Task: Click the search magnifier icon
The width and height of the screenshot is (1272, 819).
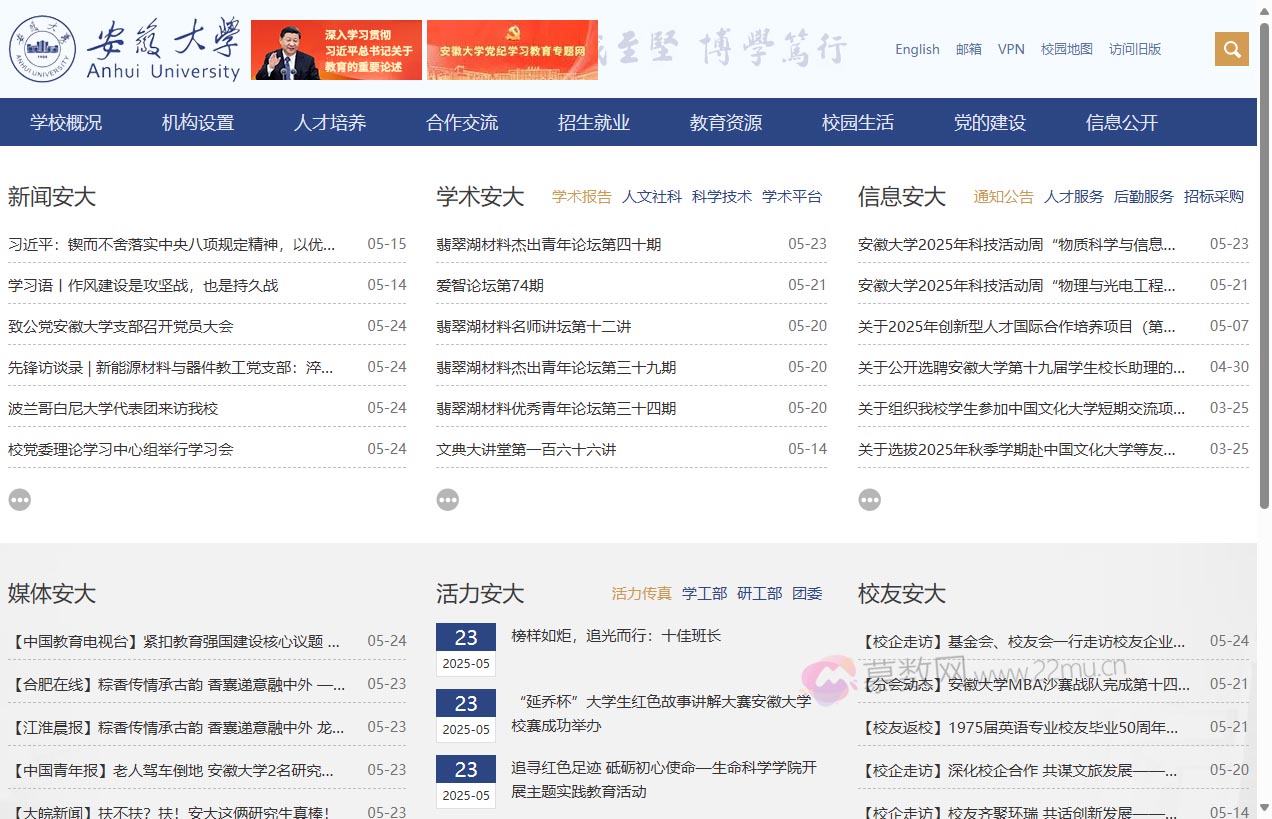Action: [1231, 48]
